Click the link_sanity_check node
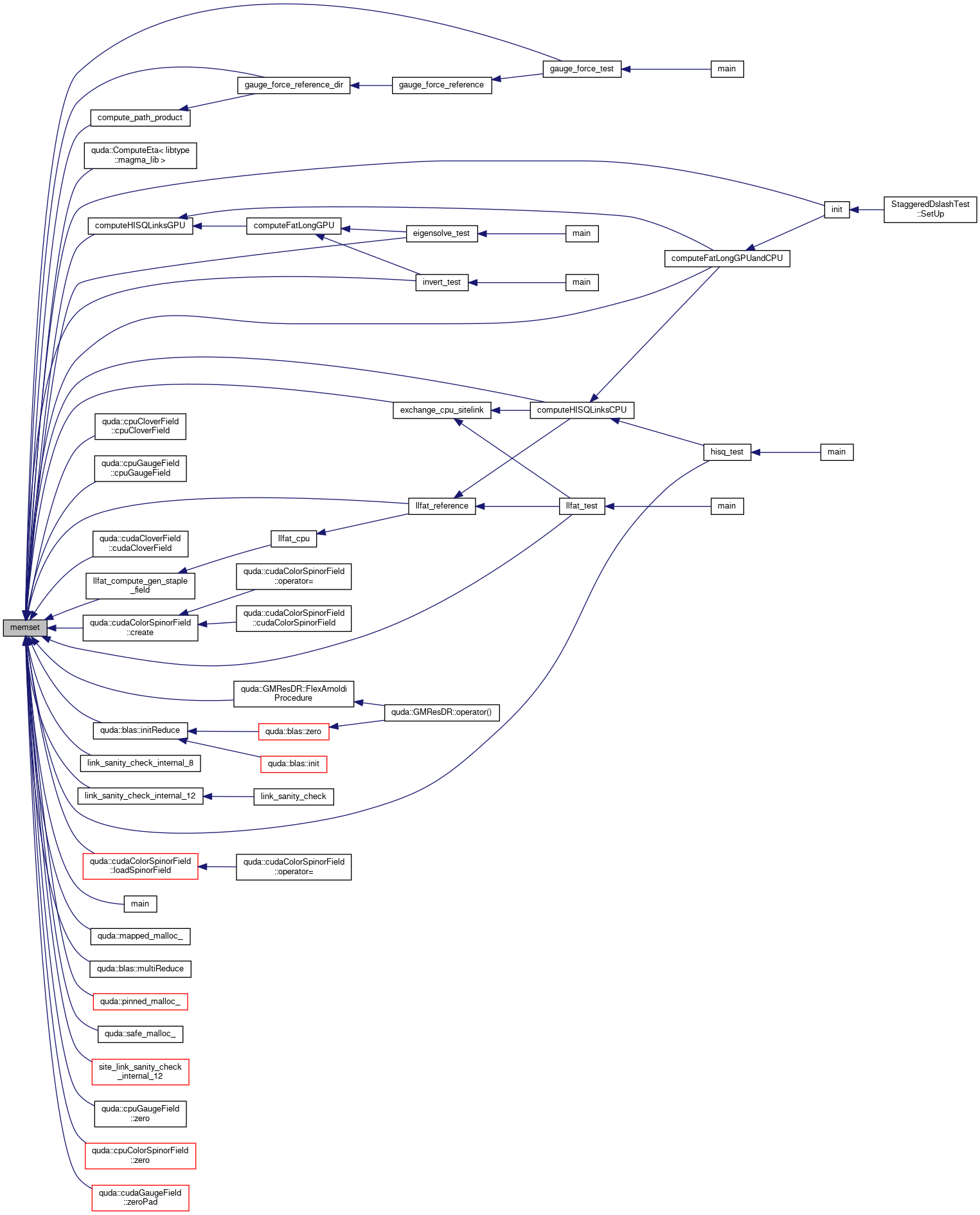This screenshot has height=1215, width=980. point(294,797)
